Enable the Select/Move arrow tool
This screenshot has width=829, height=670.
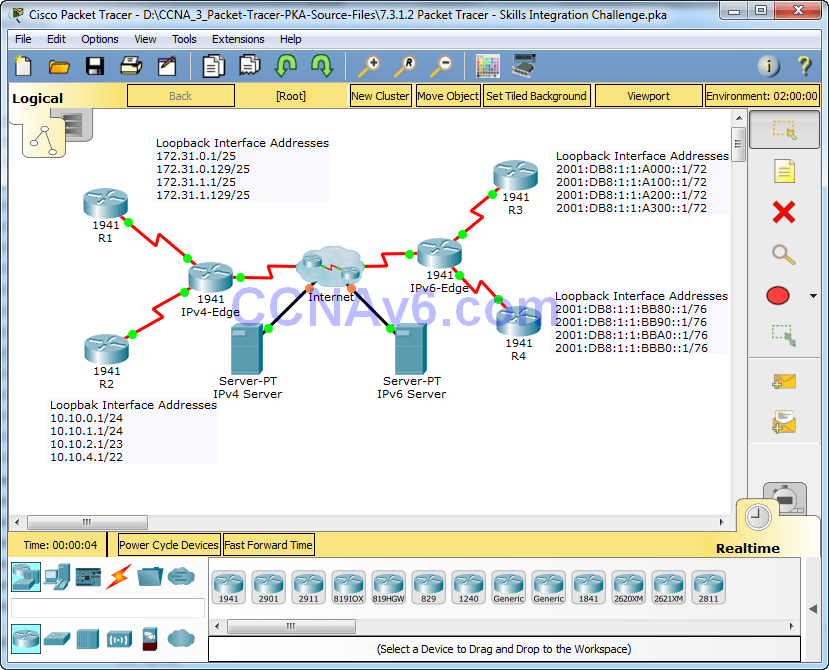(x=784, y=129)
